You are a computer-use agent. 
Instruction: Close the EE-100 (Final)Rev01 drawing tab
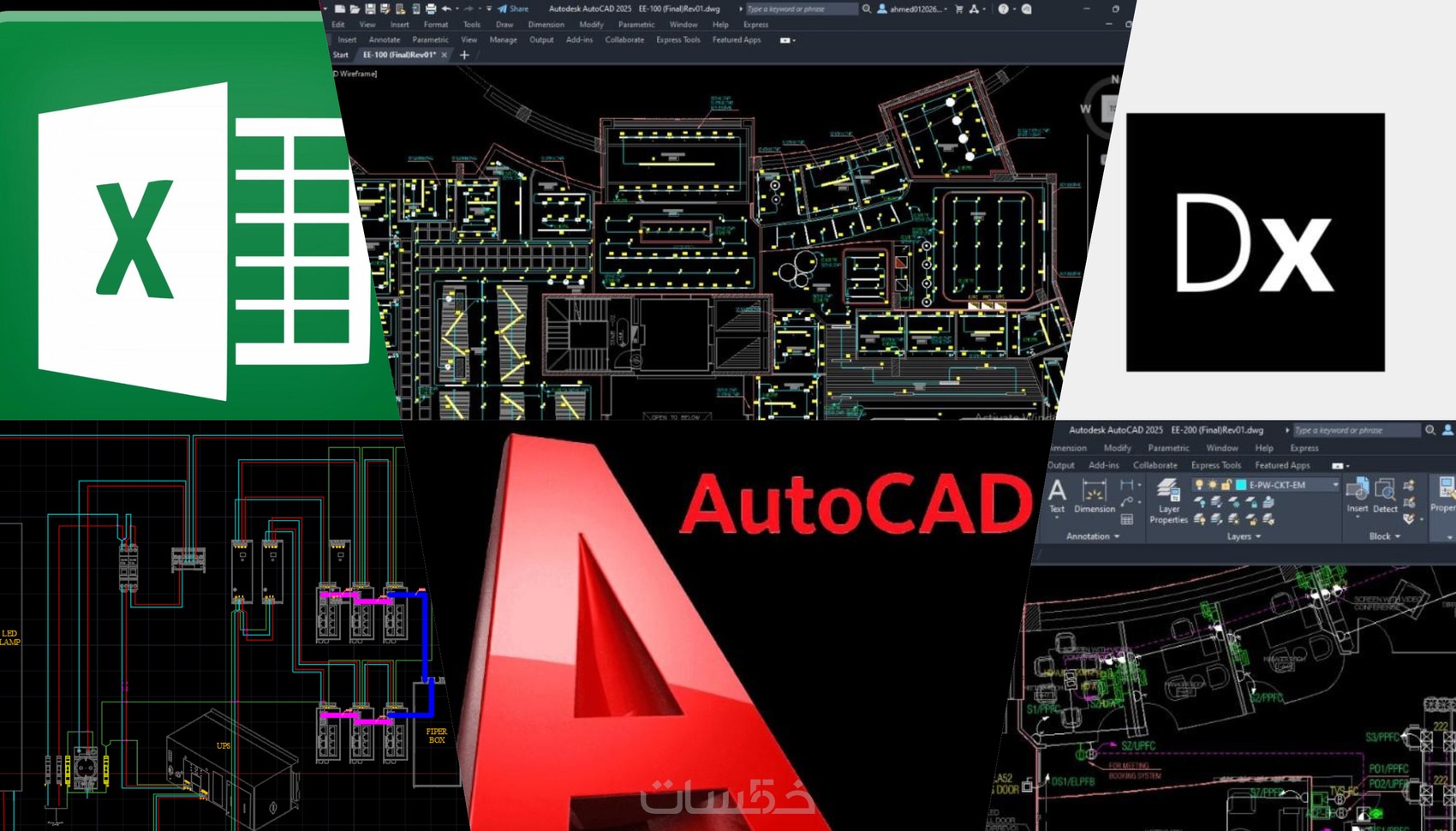point(444,55)
